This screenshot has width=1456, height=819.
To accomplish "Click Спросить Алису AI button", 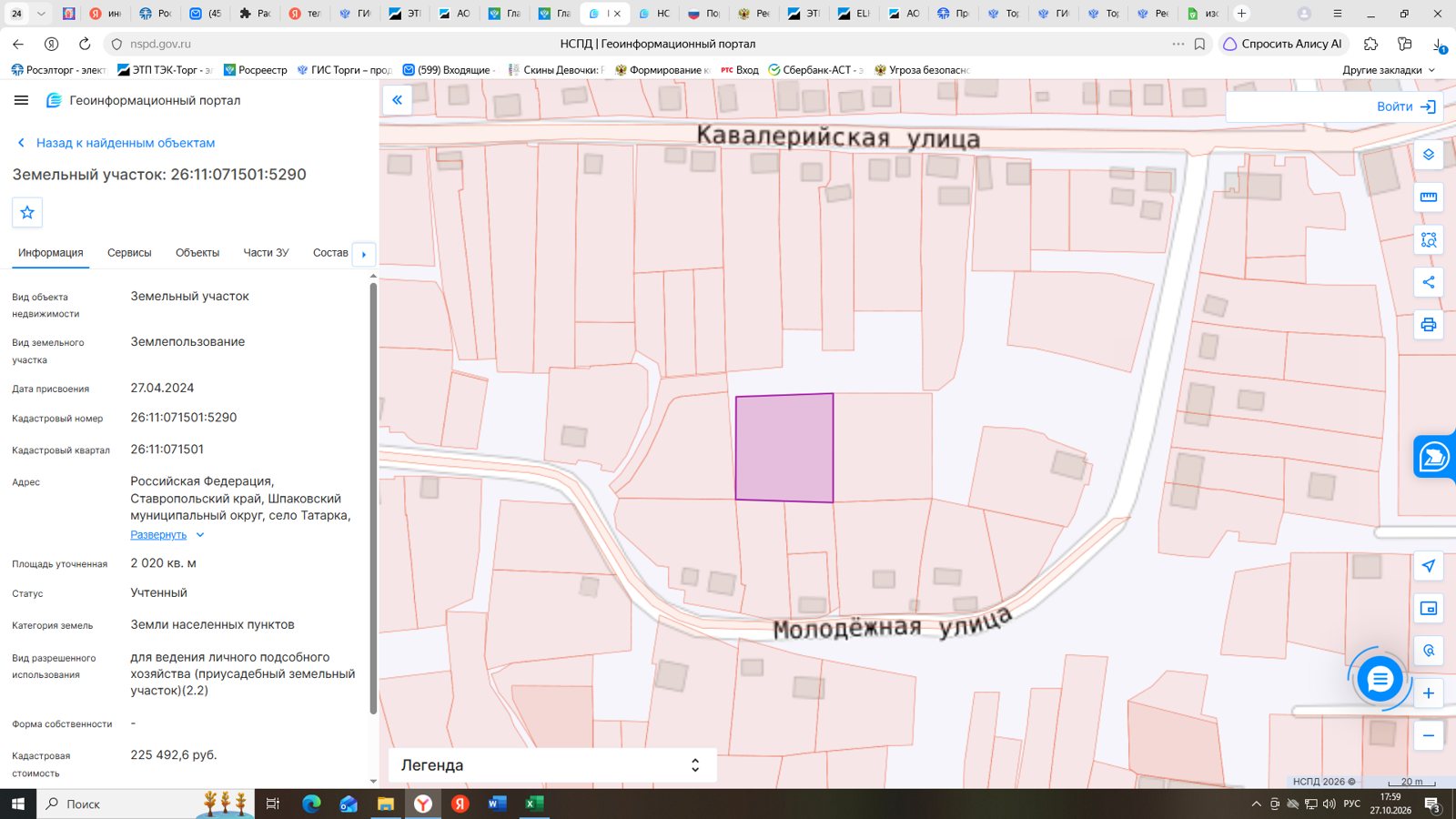I will click(1282, 44).
